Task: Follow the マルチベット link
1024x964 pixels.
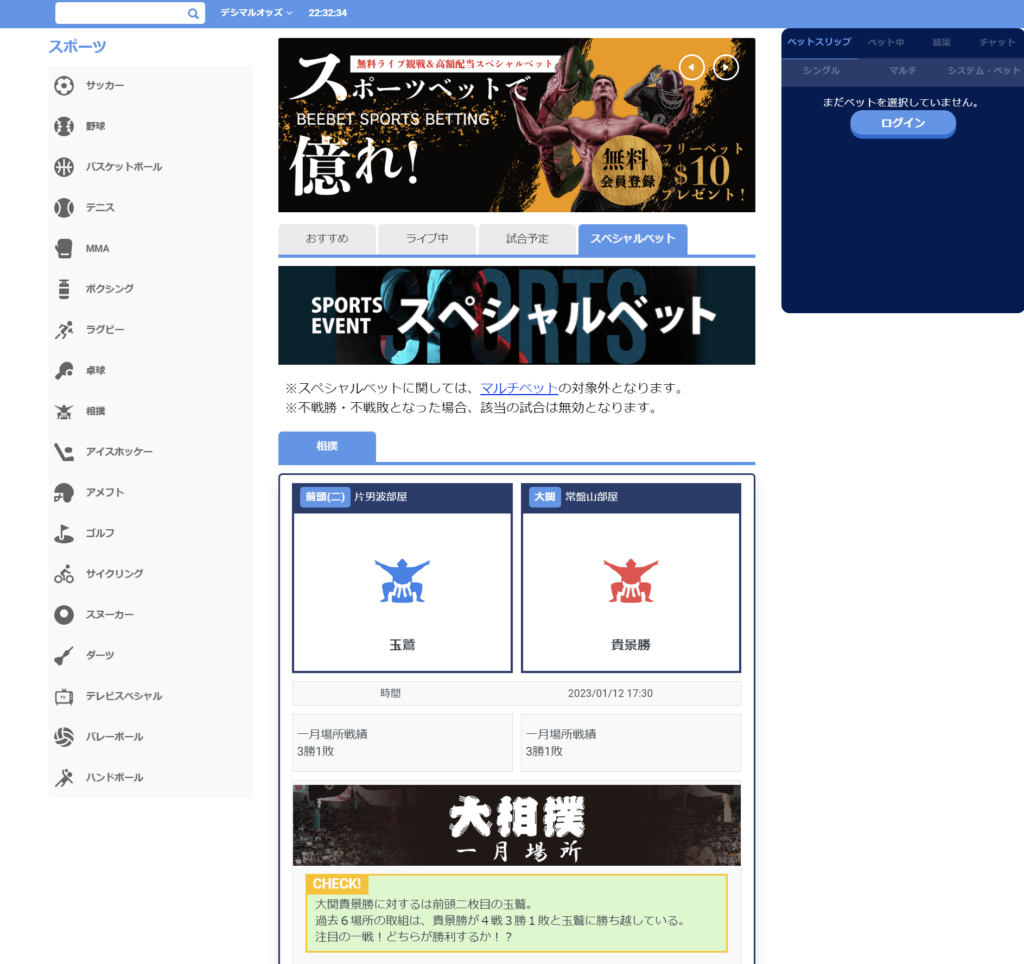Action: 519,388
